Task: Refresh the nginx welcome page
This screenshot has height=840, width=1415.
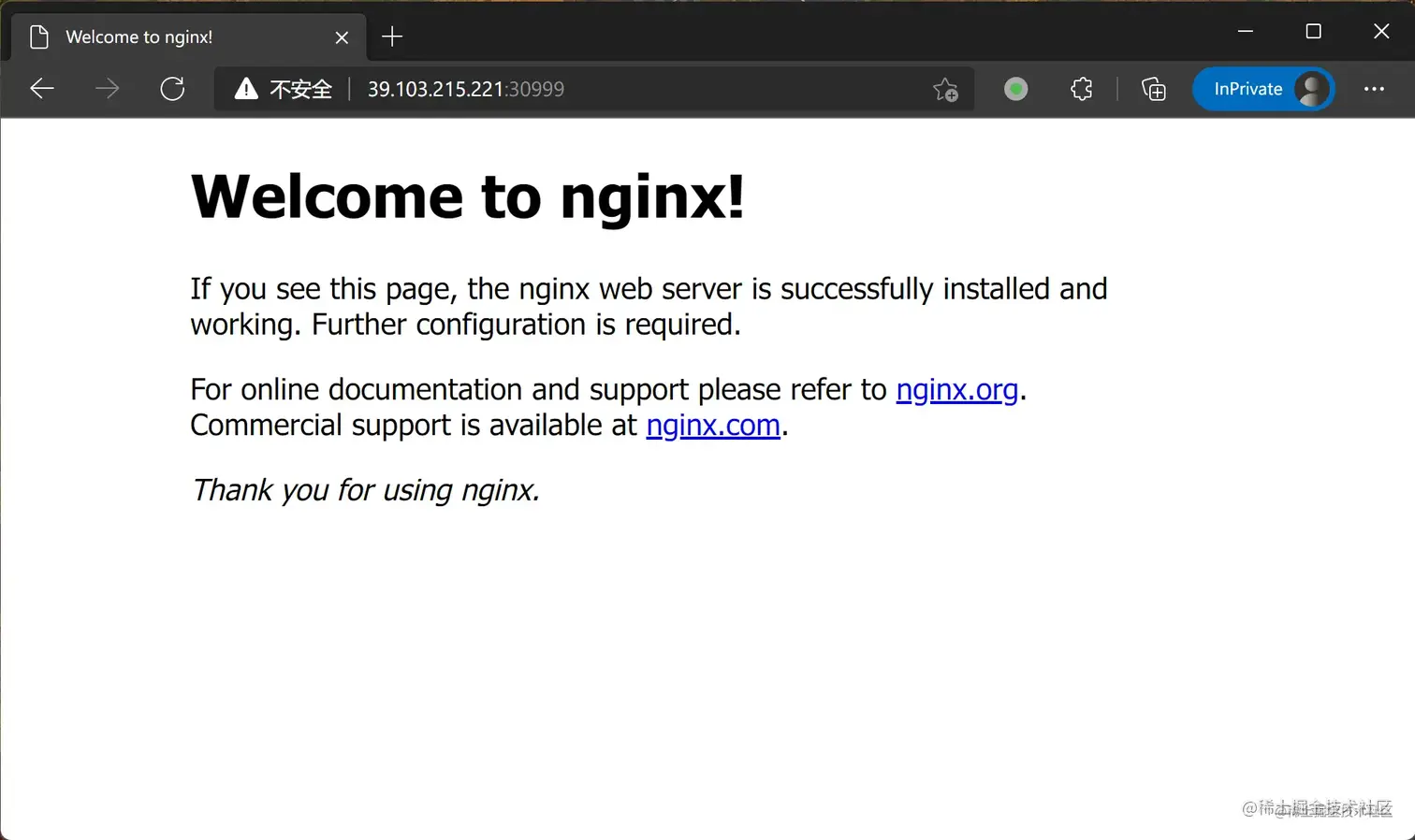Action: 172,89
